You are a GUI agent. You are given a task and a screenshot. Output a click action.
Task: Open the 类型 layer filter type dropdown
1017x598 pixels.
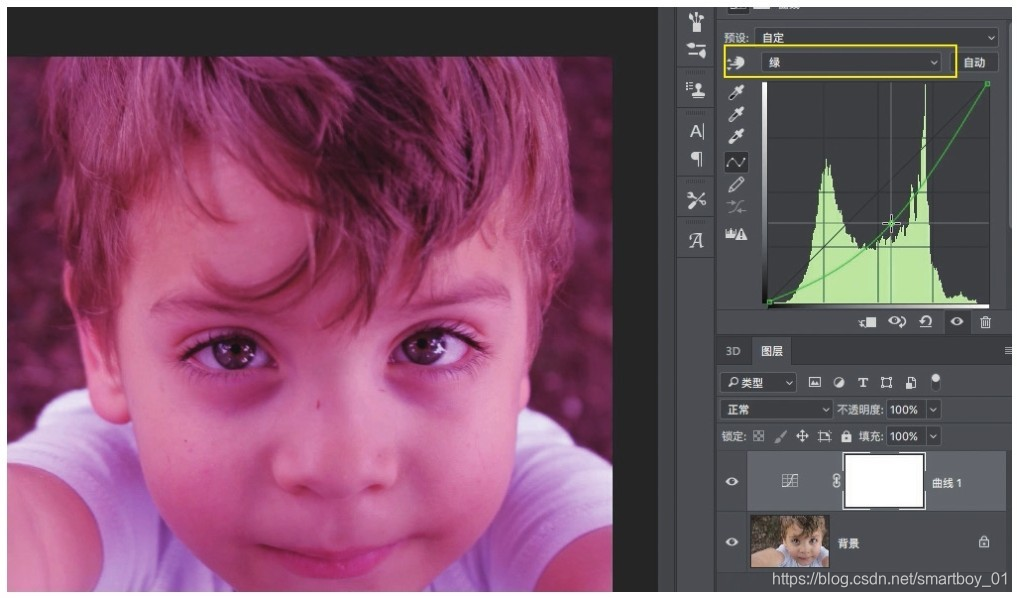pyautogui.click(x=758, y=383)
